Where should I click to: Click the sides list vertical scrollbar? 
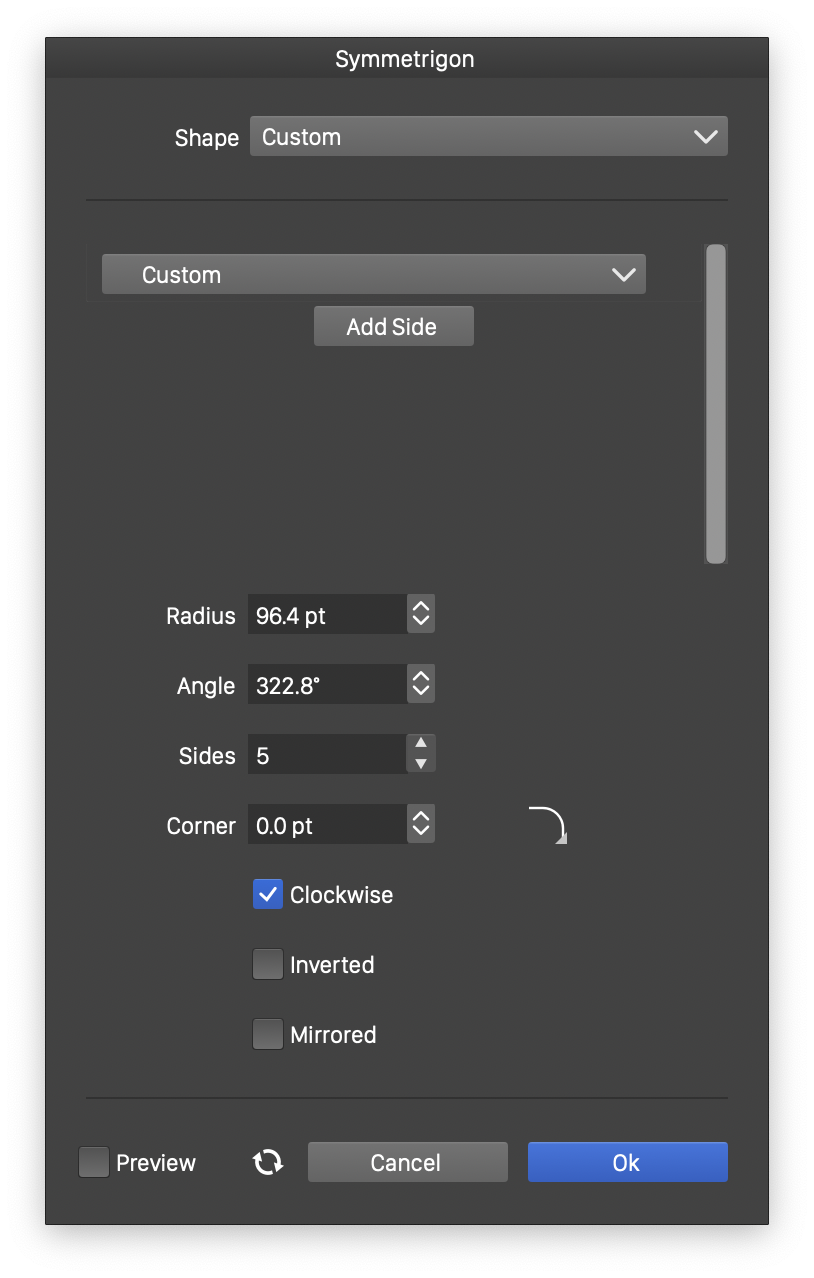tap(715, 404)
